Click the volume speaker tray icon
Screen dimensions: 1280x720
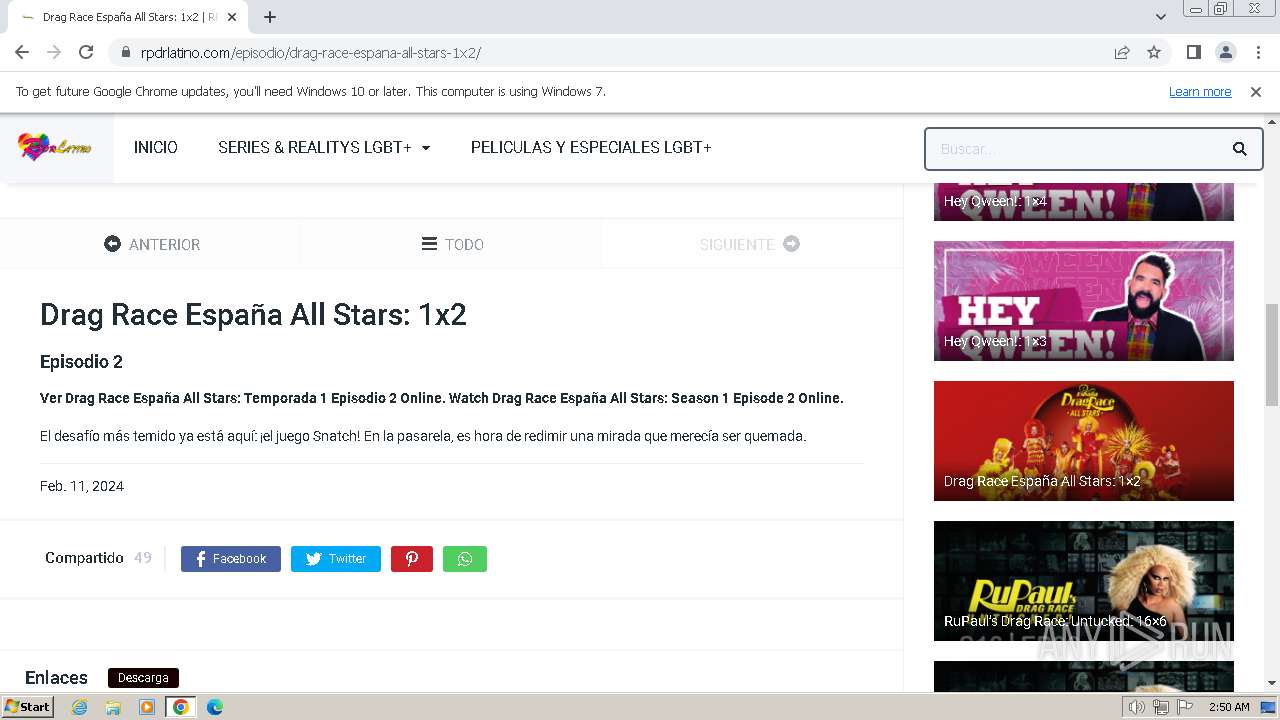point(1137,707)
